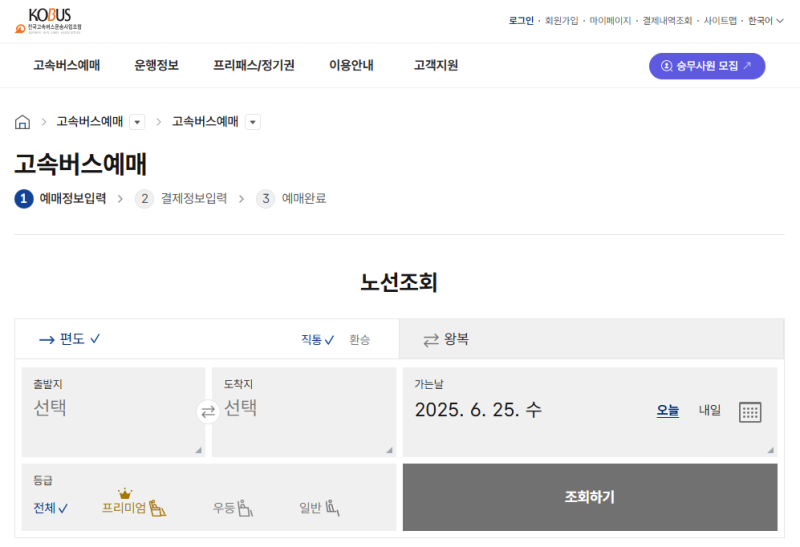The width and height of the screenshot is (800, 547).
Task: Open second 고속버스예매 breadcrumb dropdown
Action: (x=253, y=122)
